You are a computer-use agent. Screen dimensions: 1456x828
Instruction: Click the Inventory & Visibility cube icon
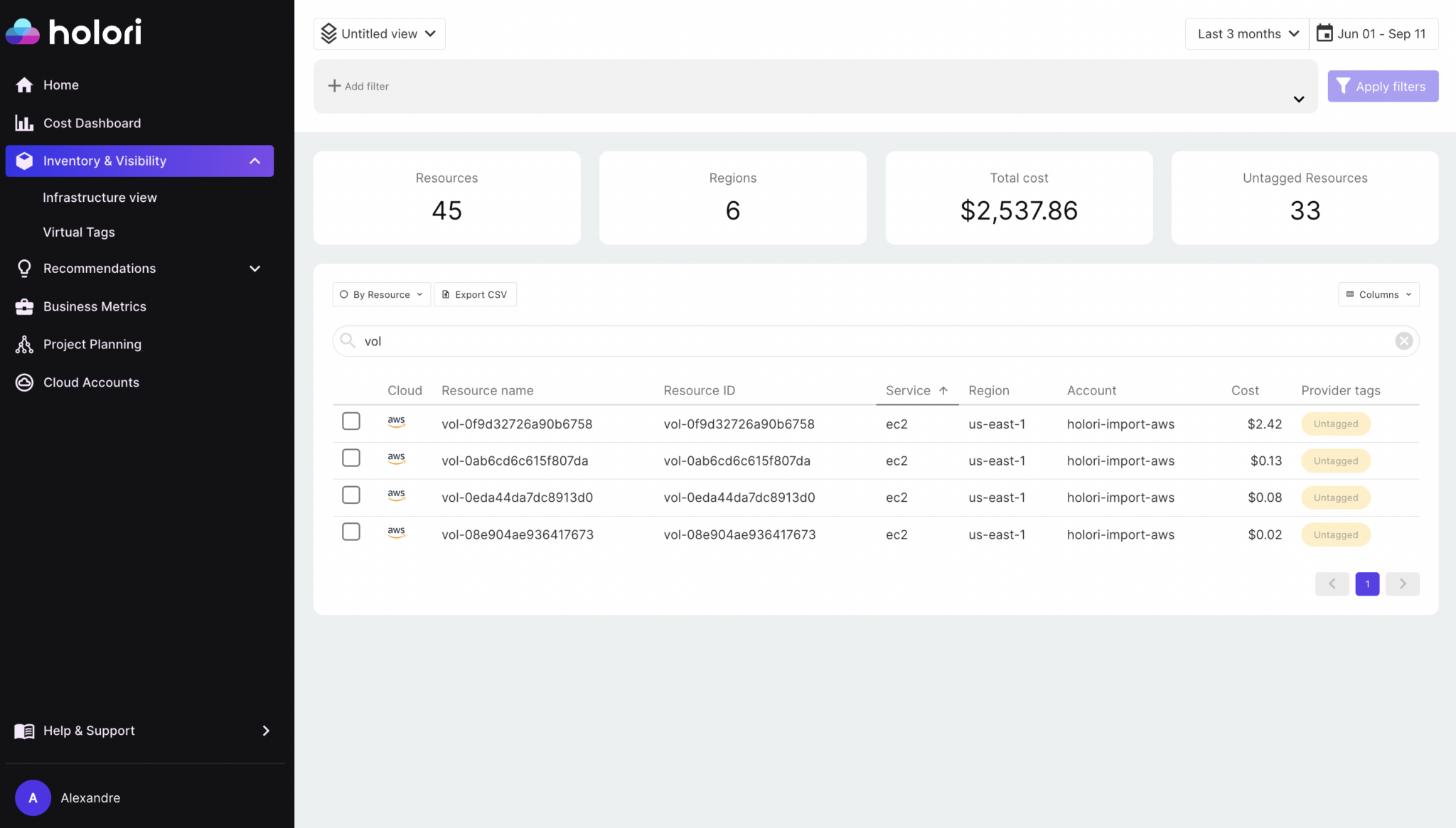(x=24, y=161)
